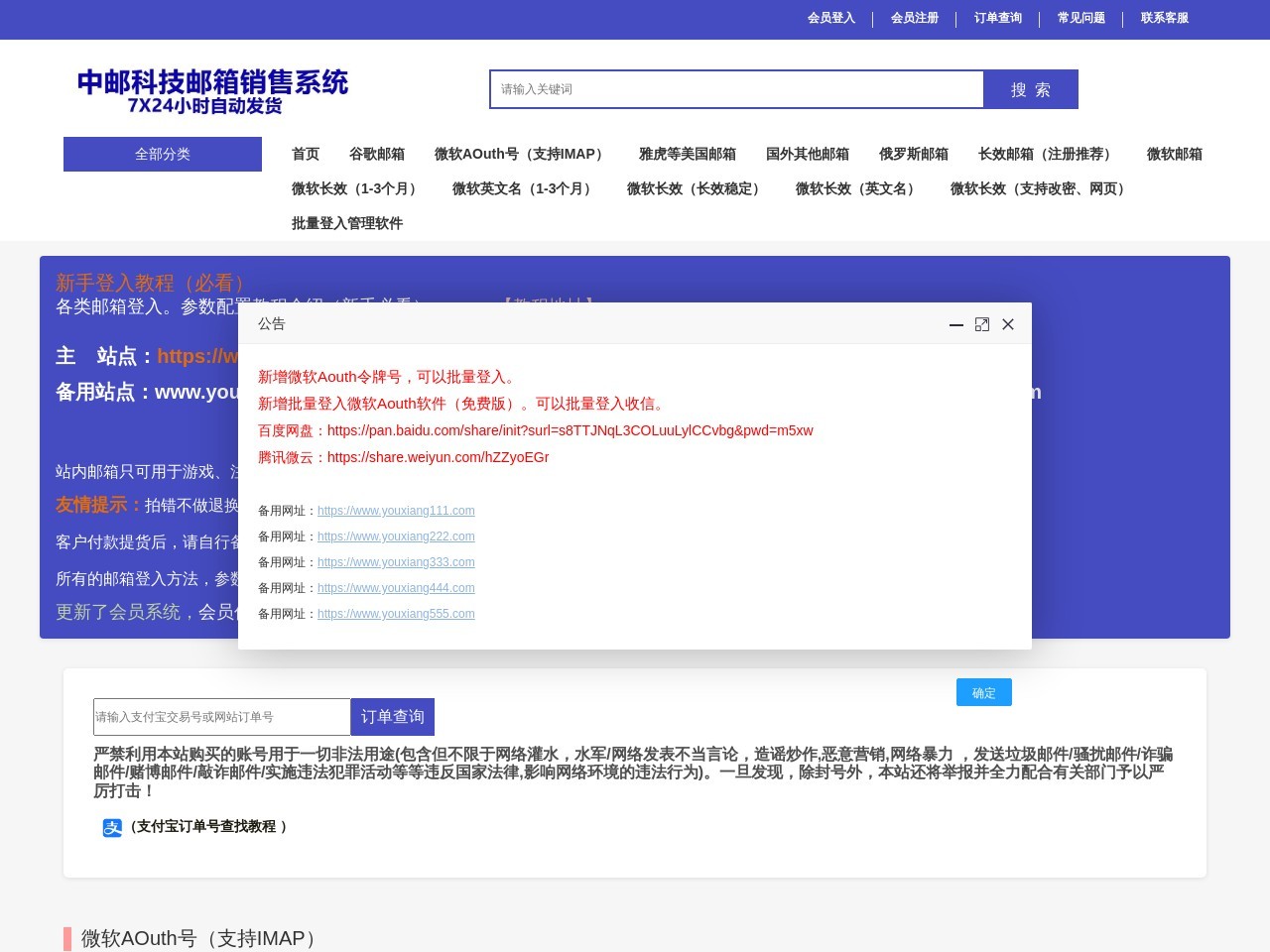The image size is (1270, 952).
Task: Click the 百度网盘 pan.baidu.com share link
Action: 570,430
